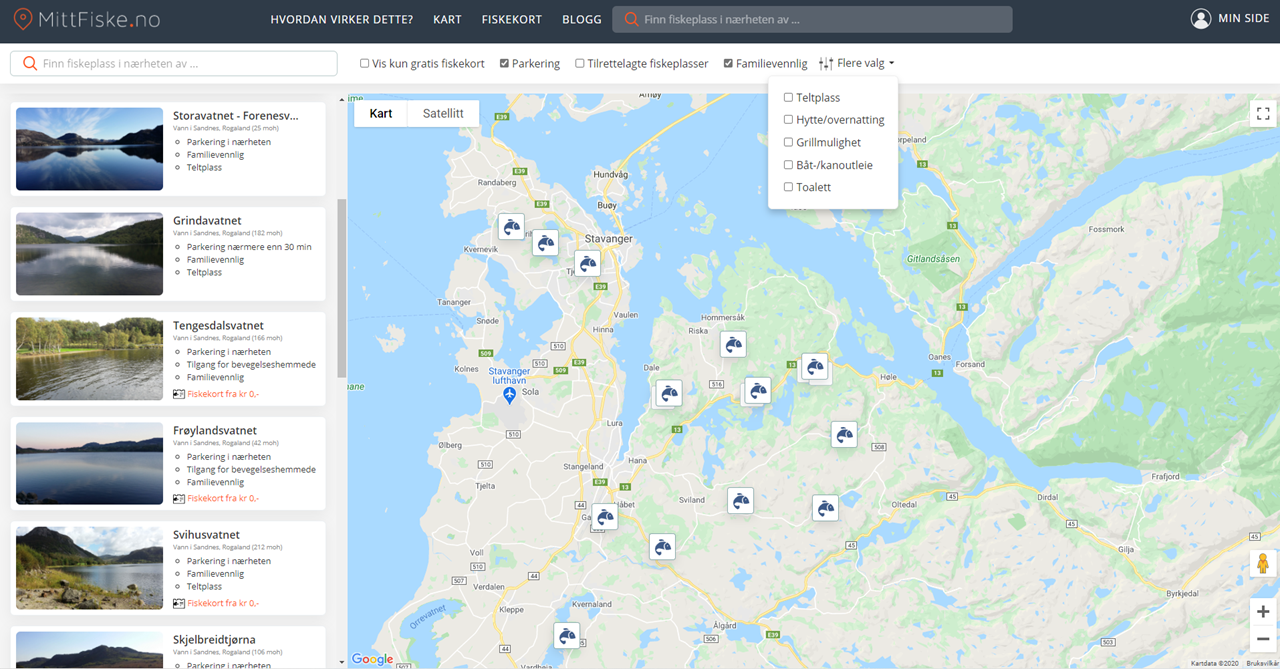
Task: Open the Min Side user profile icon
Action: coord(1201,19)
